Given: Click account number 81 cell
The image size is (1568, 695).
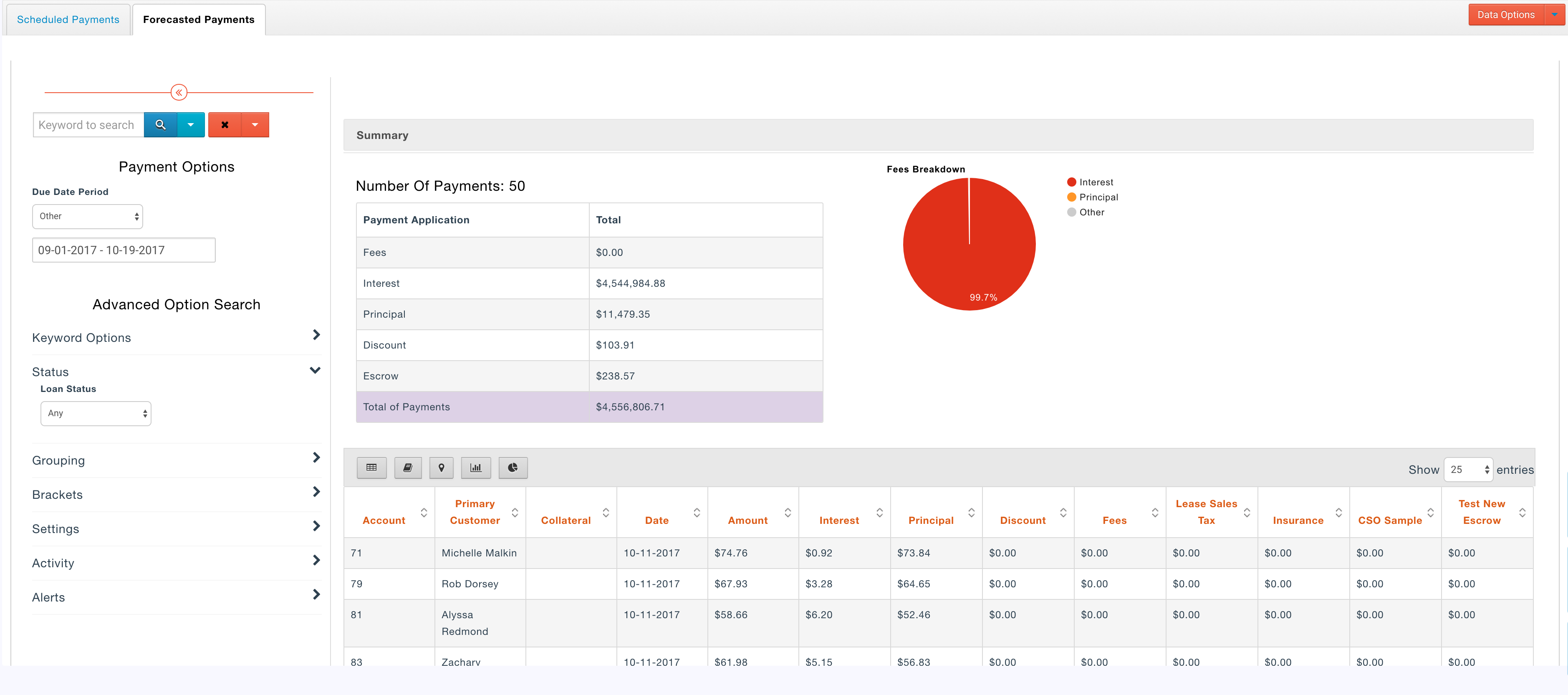Looking at the screenshot, I should coord(389,623).
